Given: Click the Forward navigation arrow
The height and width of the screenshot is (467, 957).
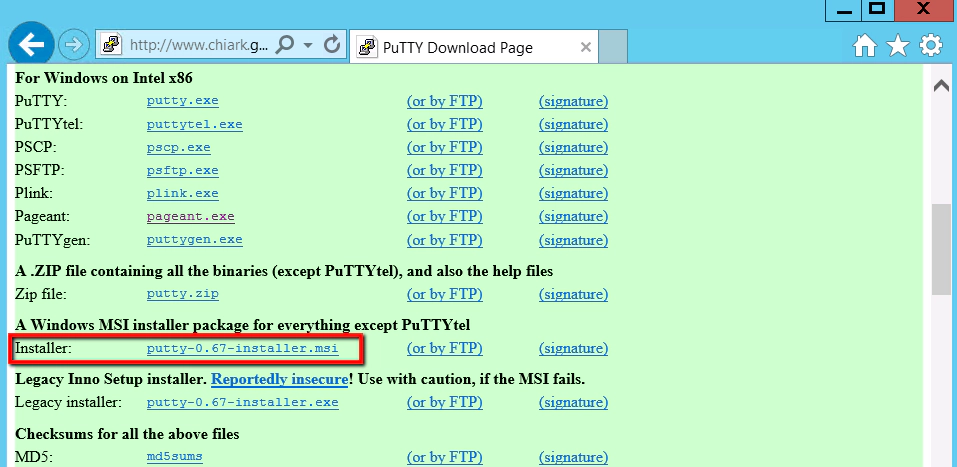Looking at the screenshot, I should (x=74, y=46).
